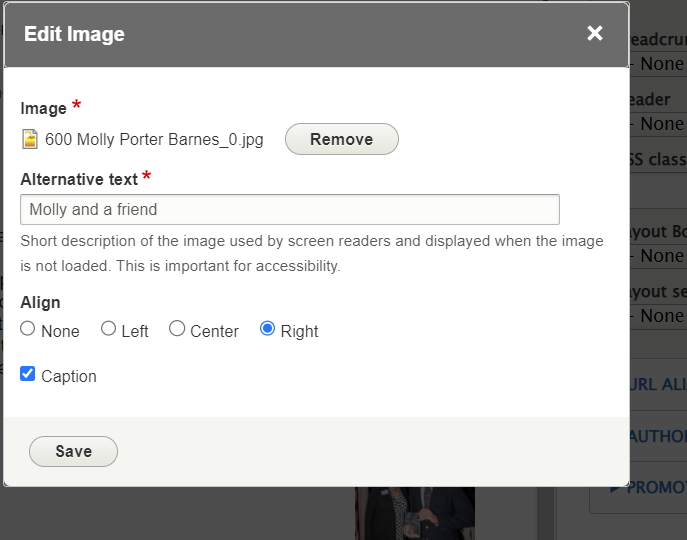Viewport: 687px width, 540px height.
Task: Open the Breadcrumb None dropdown
Action: (x=659, y=64)
